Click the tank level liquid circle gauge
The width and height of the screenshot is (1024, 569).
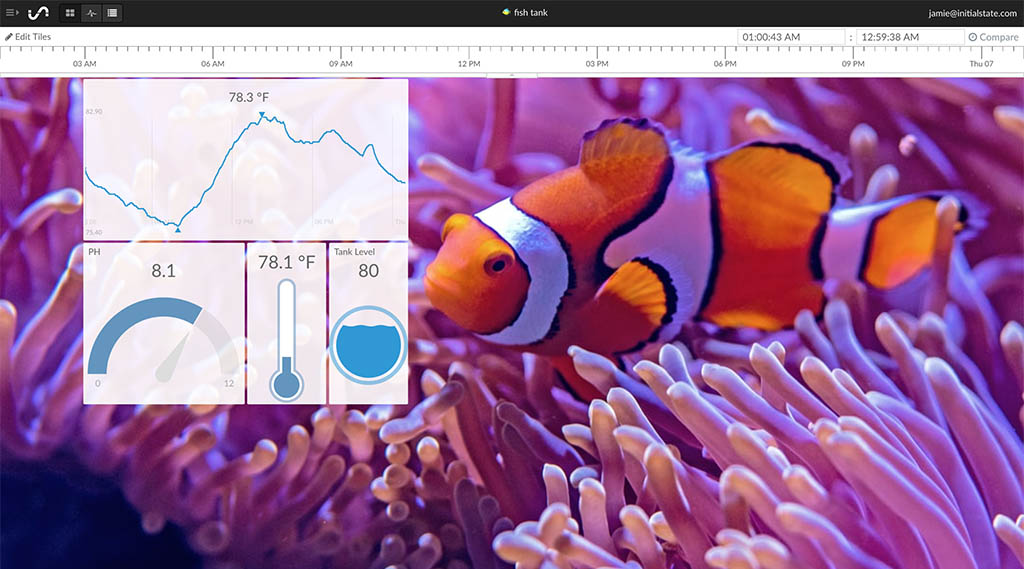pyautogui.click(x=368, y=344)
